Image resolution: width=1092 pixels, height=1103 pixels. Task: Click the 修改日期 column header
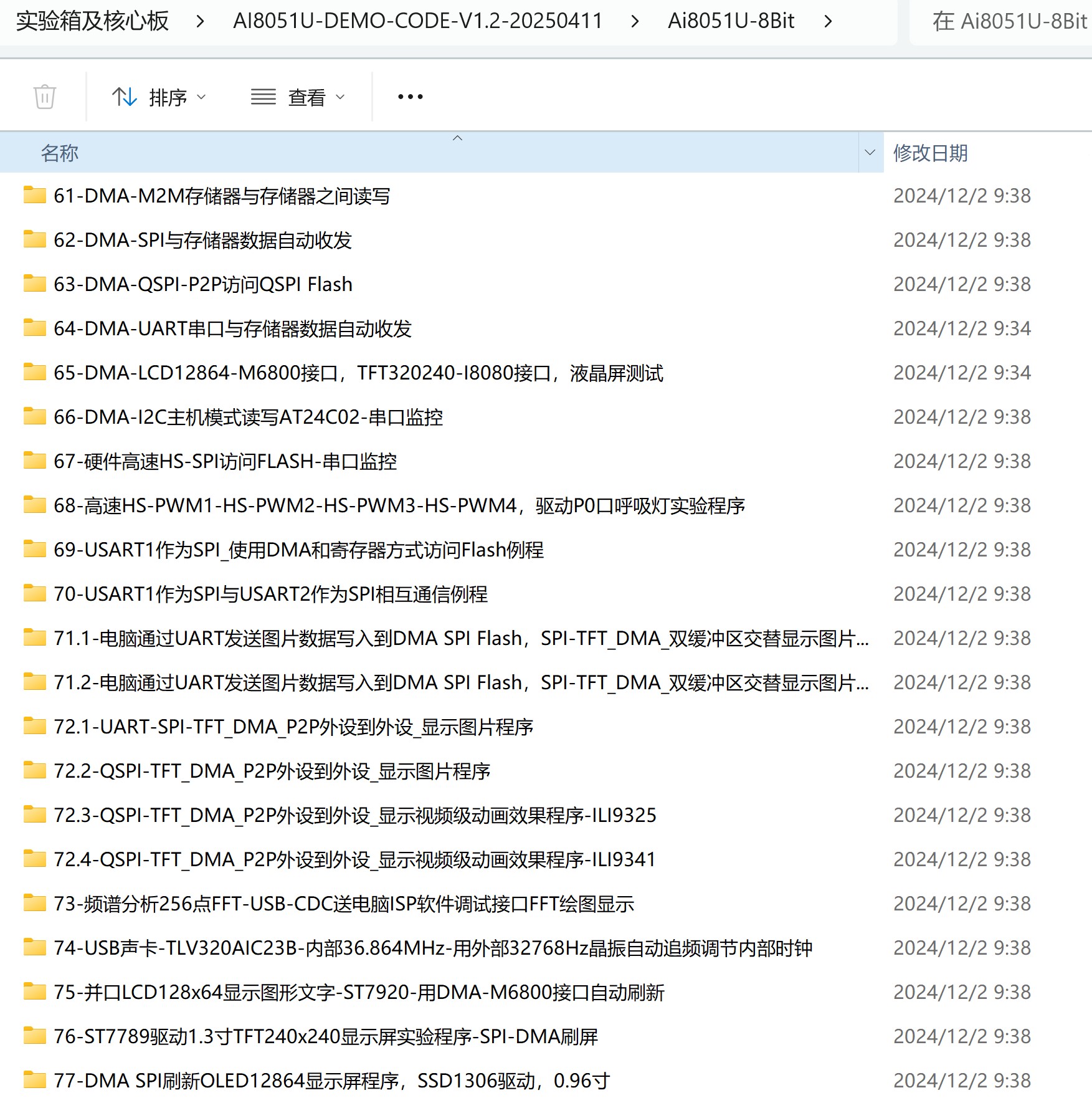(931, 153)
